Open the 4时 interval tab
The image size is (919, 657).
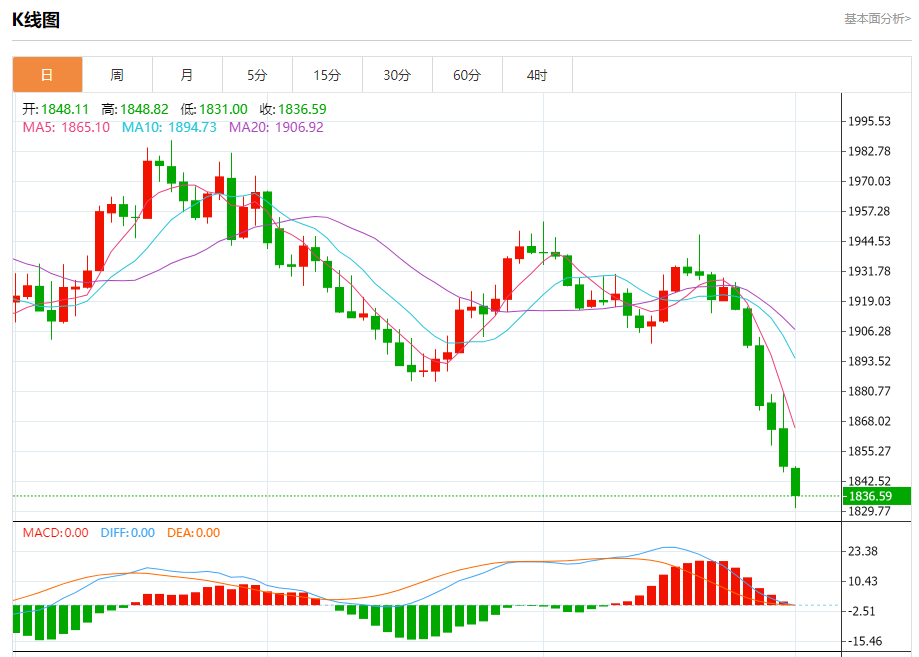(537, 75)
